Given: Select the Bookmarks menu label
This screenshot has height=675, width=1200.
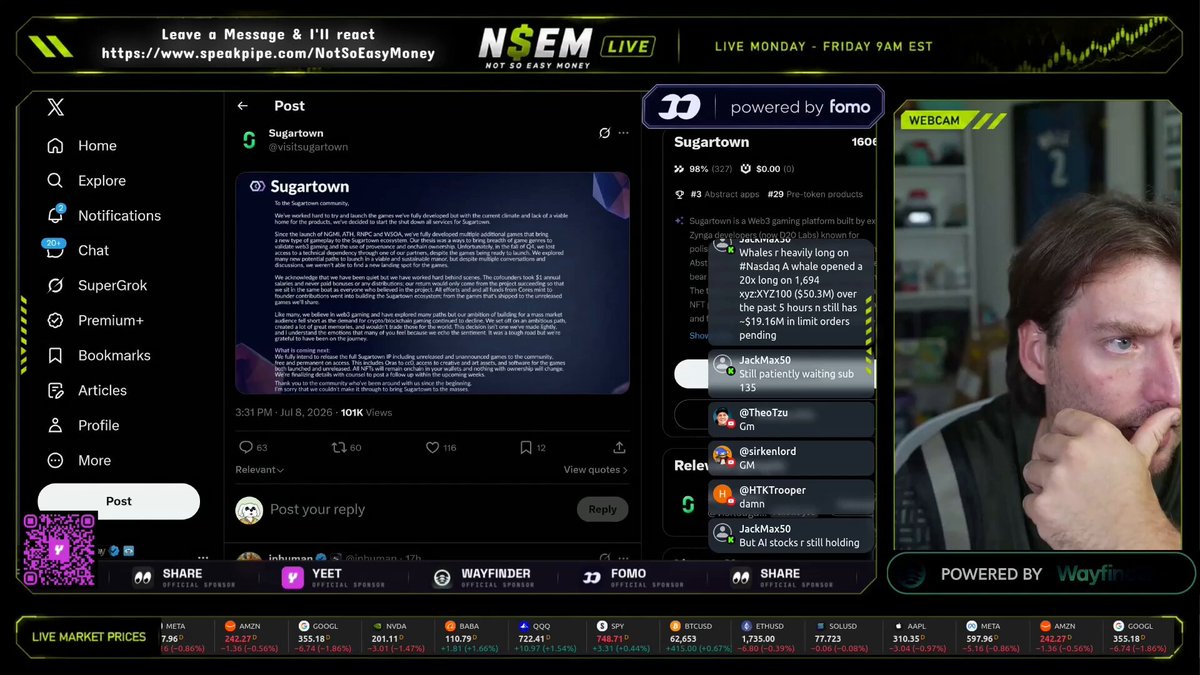Looking at the screenshot, I should point(114,355).
